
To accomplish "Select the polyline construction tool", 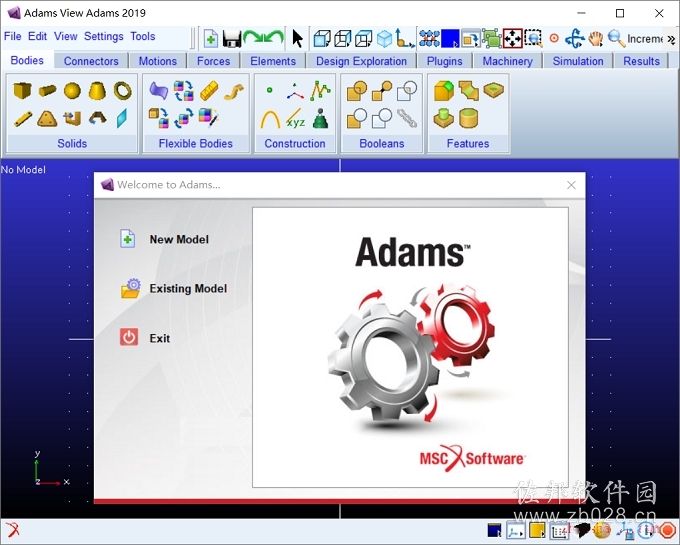I will pyautogui.click(x=320, y=91).
